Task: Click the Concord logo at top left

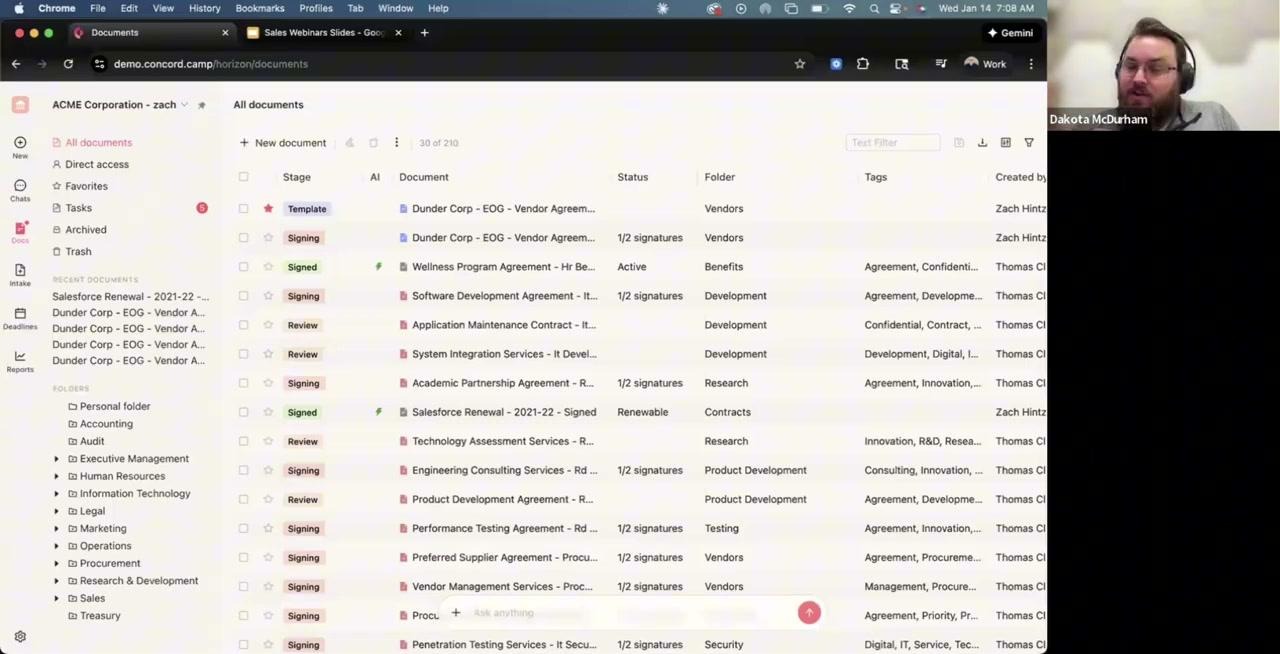Action: click(20, 105)
